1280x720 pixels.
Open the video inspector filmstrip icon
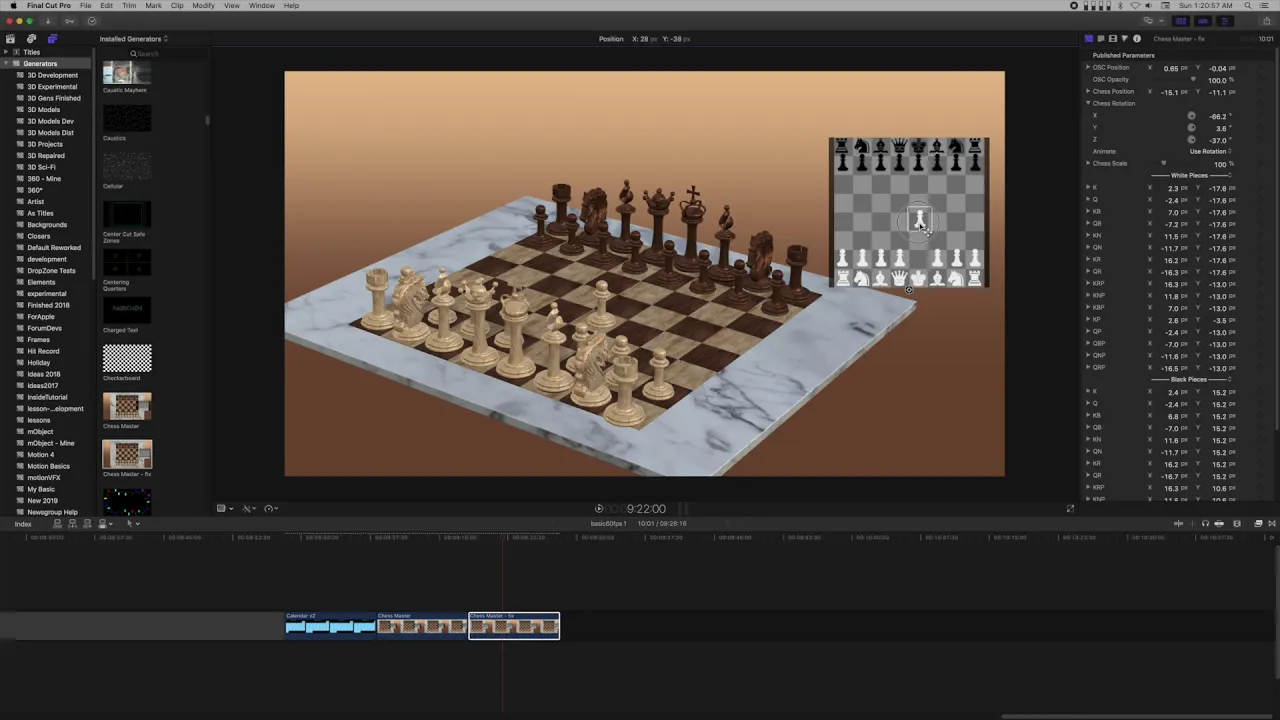point(1113,39)
